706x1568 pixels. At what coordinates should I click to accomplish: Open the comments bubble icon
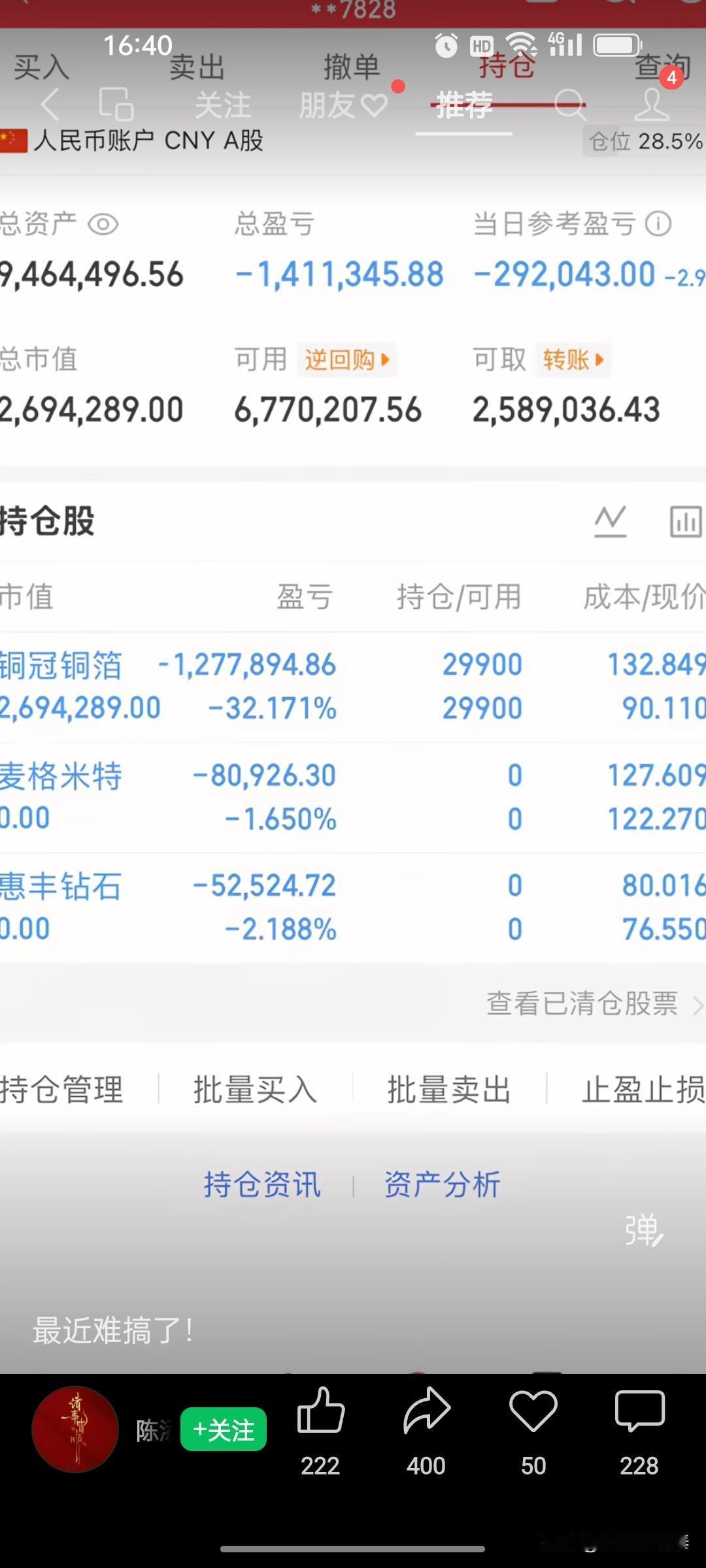(x=639, y=1411)
